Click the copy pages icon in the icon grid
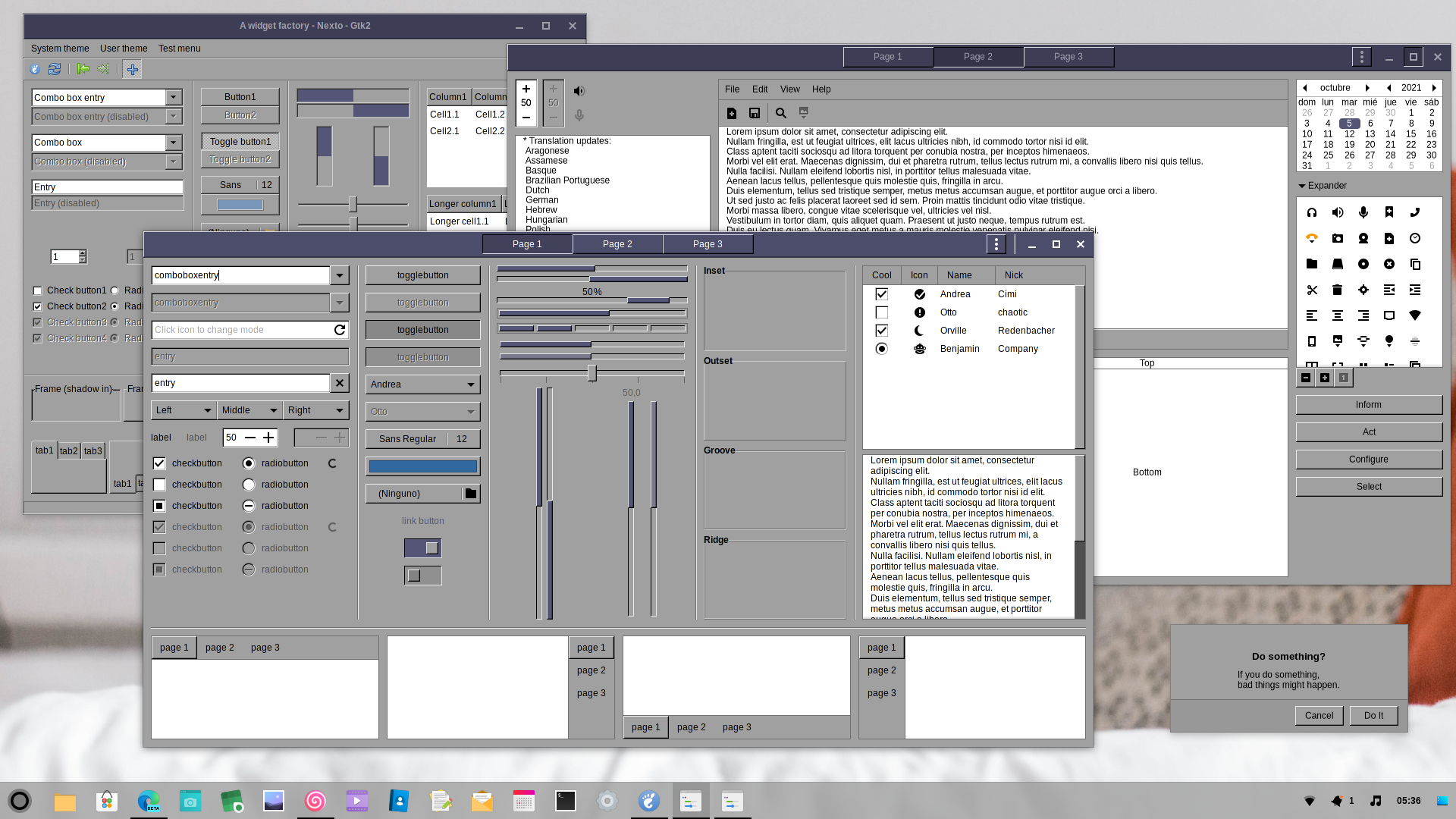Viewport: 1456px width, 819px height. pyautogui.click(x=1415, y=264)
